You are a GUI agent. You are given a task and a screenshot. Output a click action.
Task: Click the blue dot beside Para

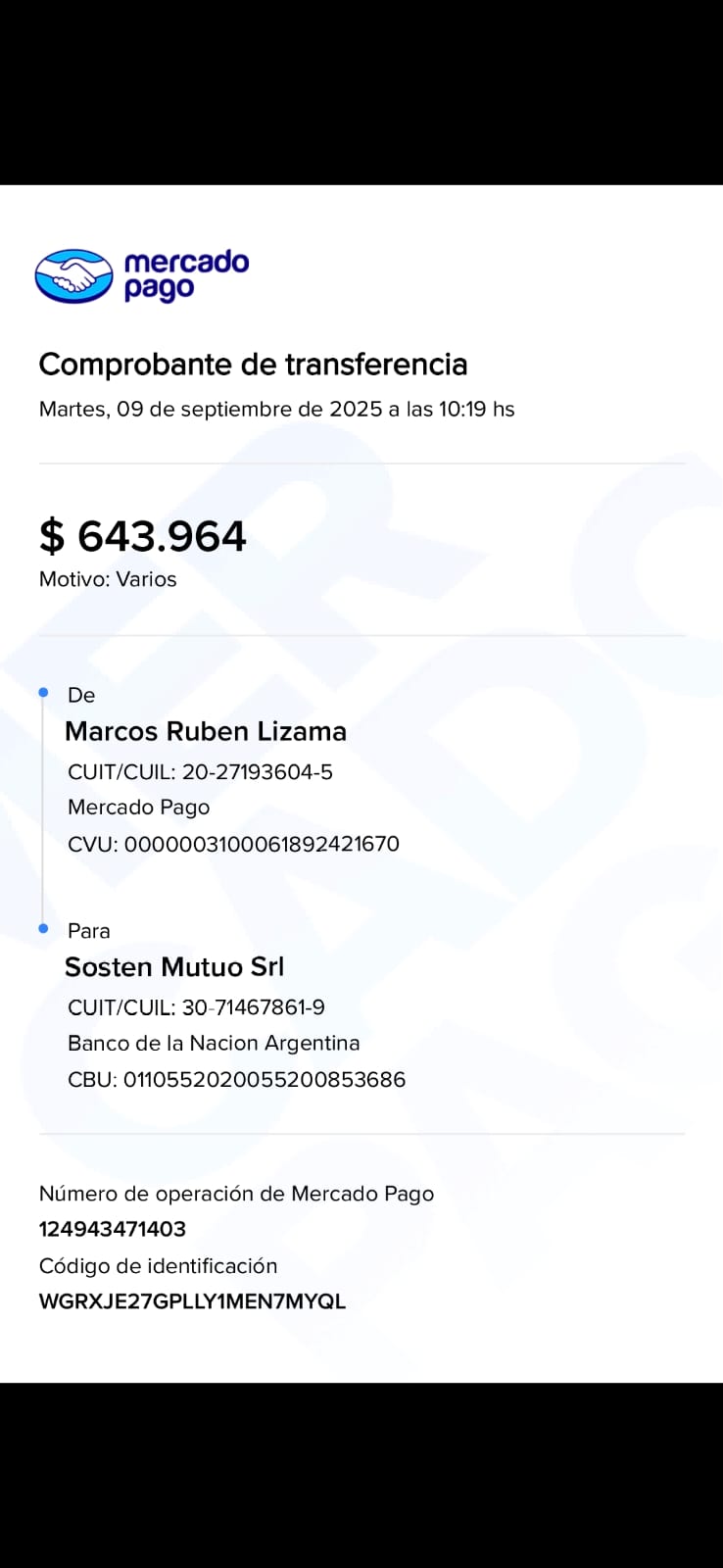click(43, 928)
